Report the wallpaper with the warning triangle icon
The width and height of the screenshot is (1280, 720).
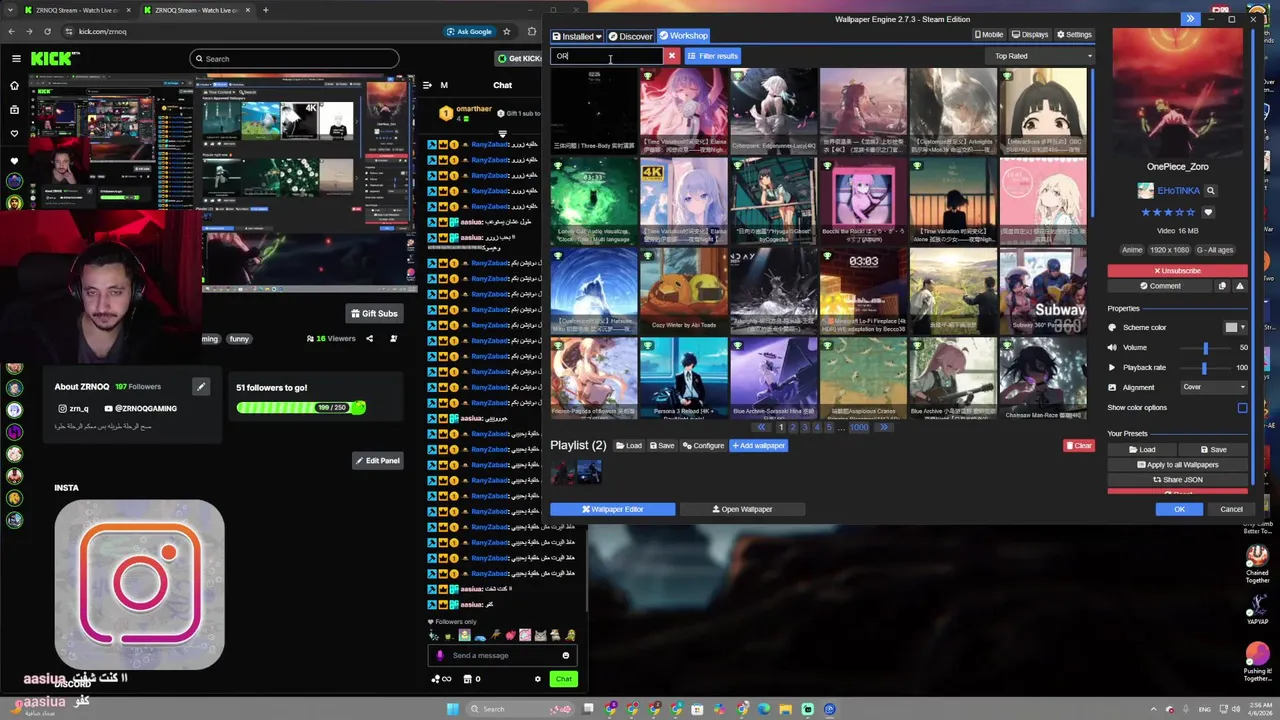pos(1240,286)
